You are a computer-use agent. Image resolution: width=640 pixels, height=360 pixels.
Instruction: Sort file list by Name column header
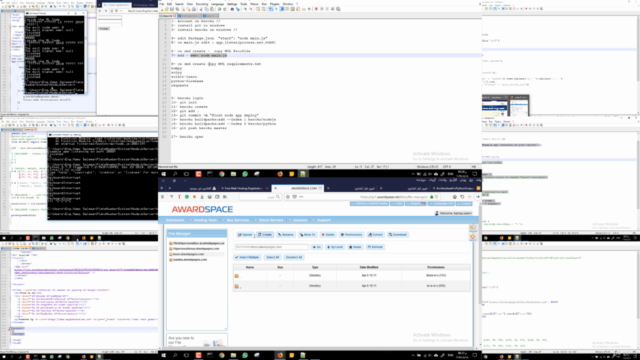tap(250, 267)
